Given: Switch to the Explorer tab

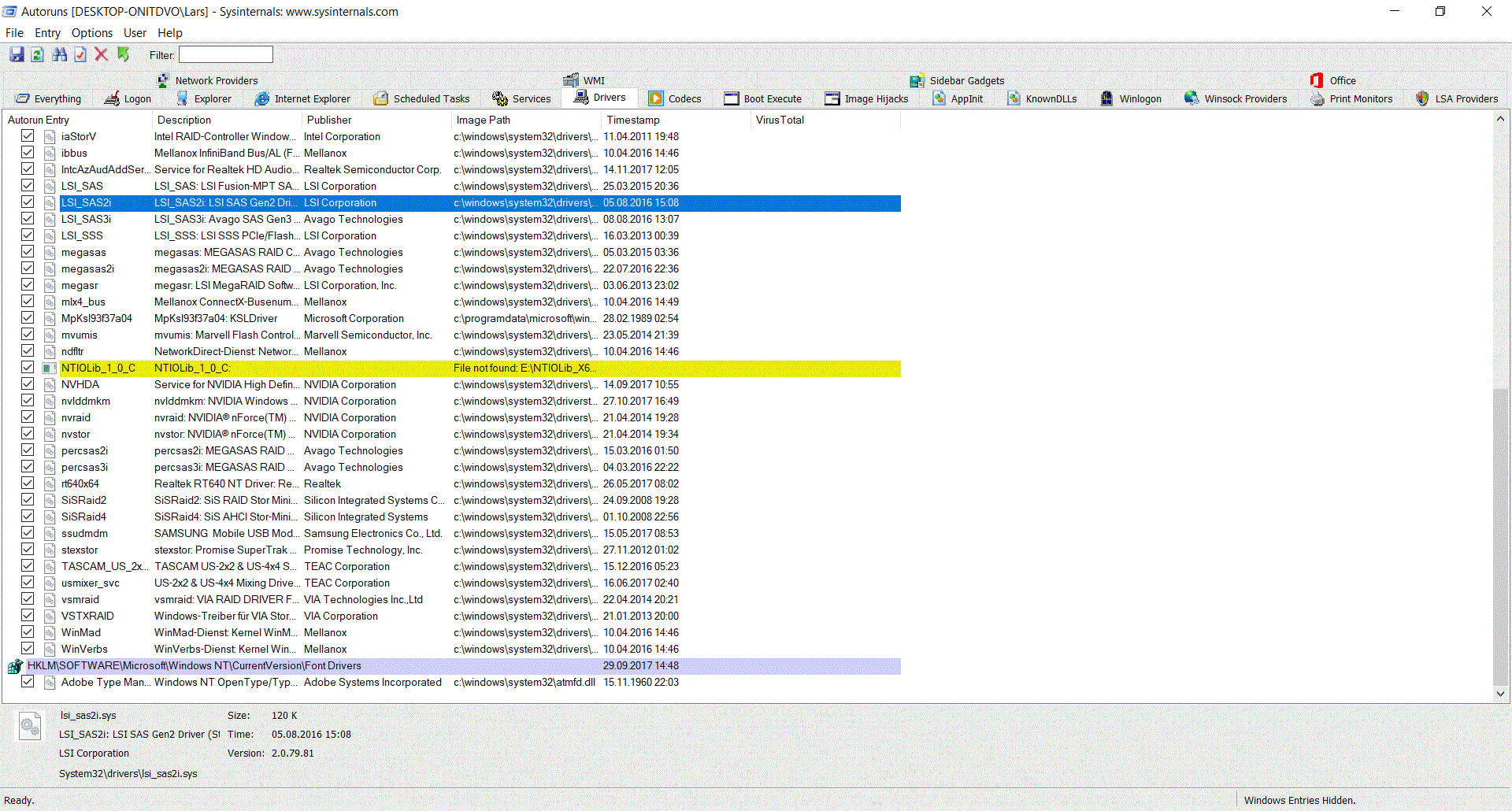Looking at the screenshot, I should [x=204, y=98].
